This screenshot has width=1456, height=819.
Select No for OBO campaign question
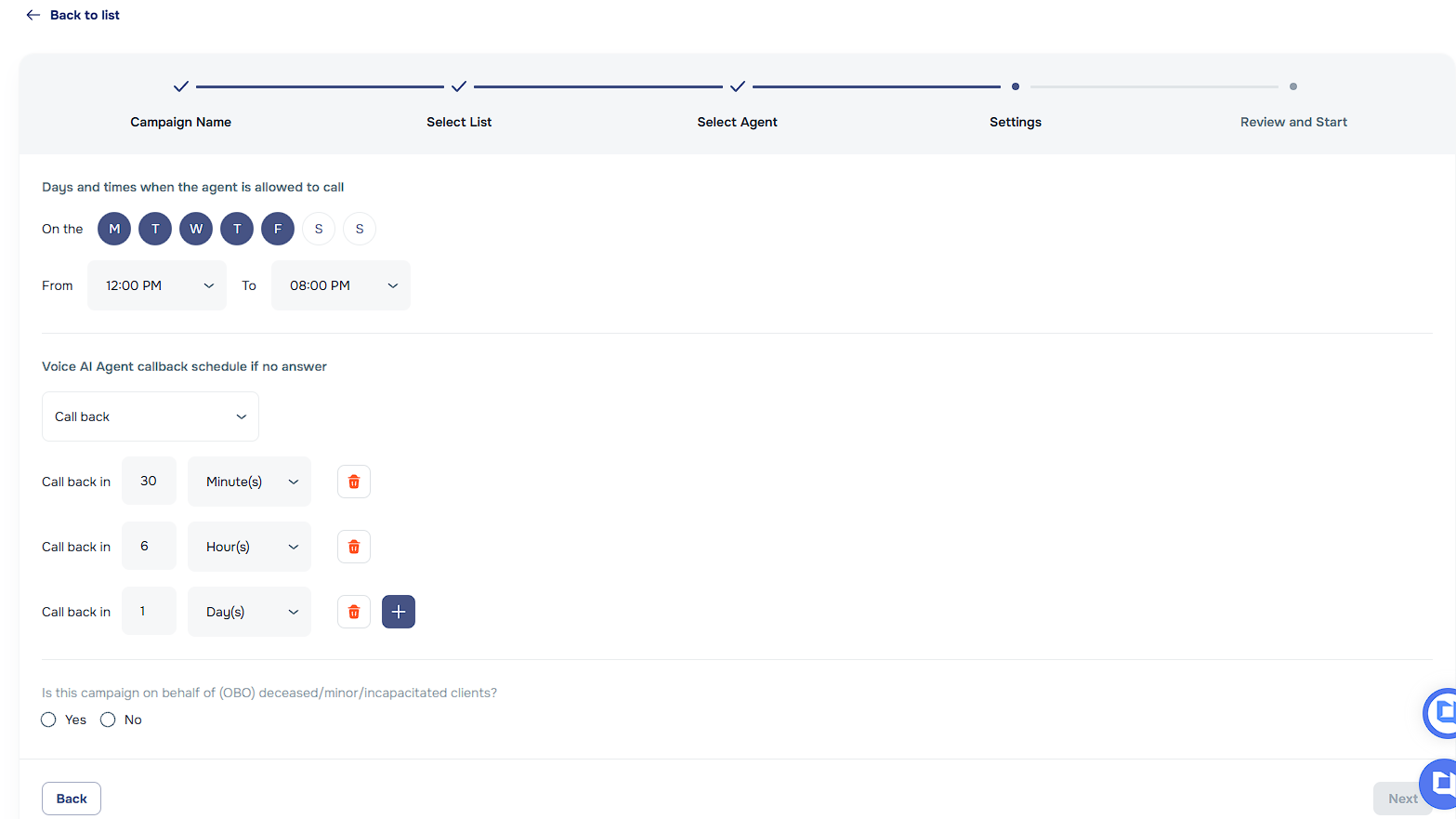(108, 720)
